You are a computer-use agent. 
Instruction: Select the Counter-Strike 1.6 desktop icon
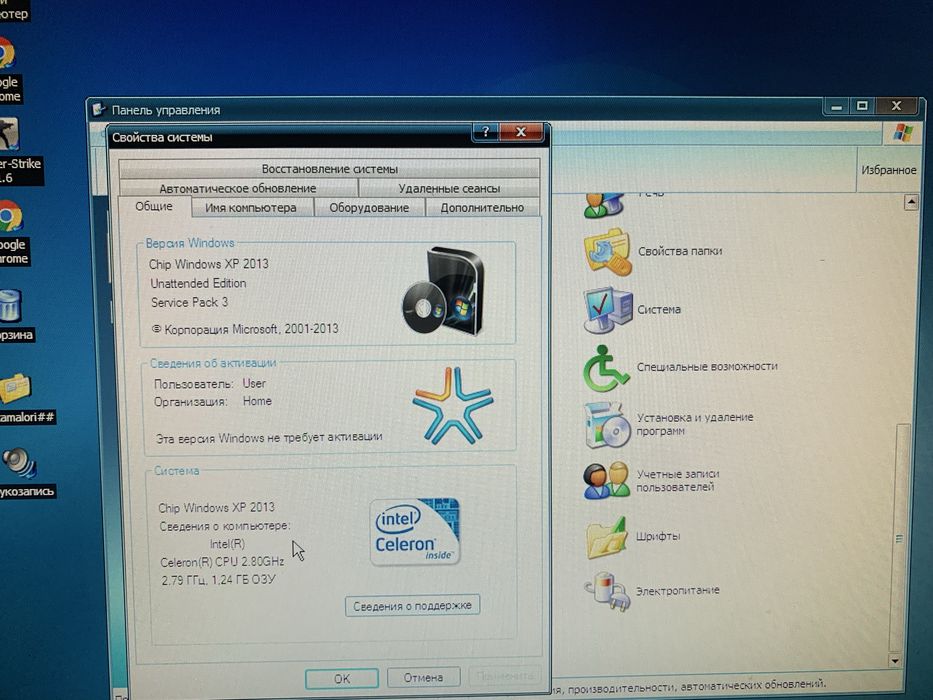point(8,133)
